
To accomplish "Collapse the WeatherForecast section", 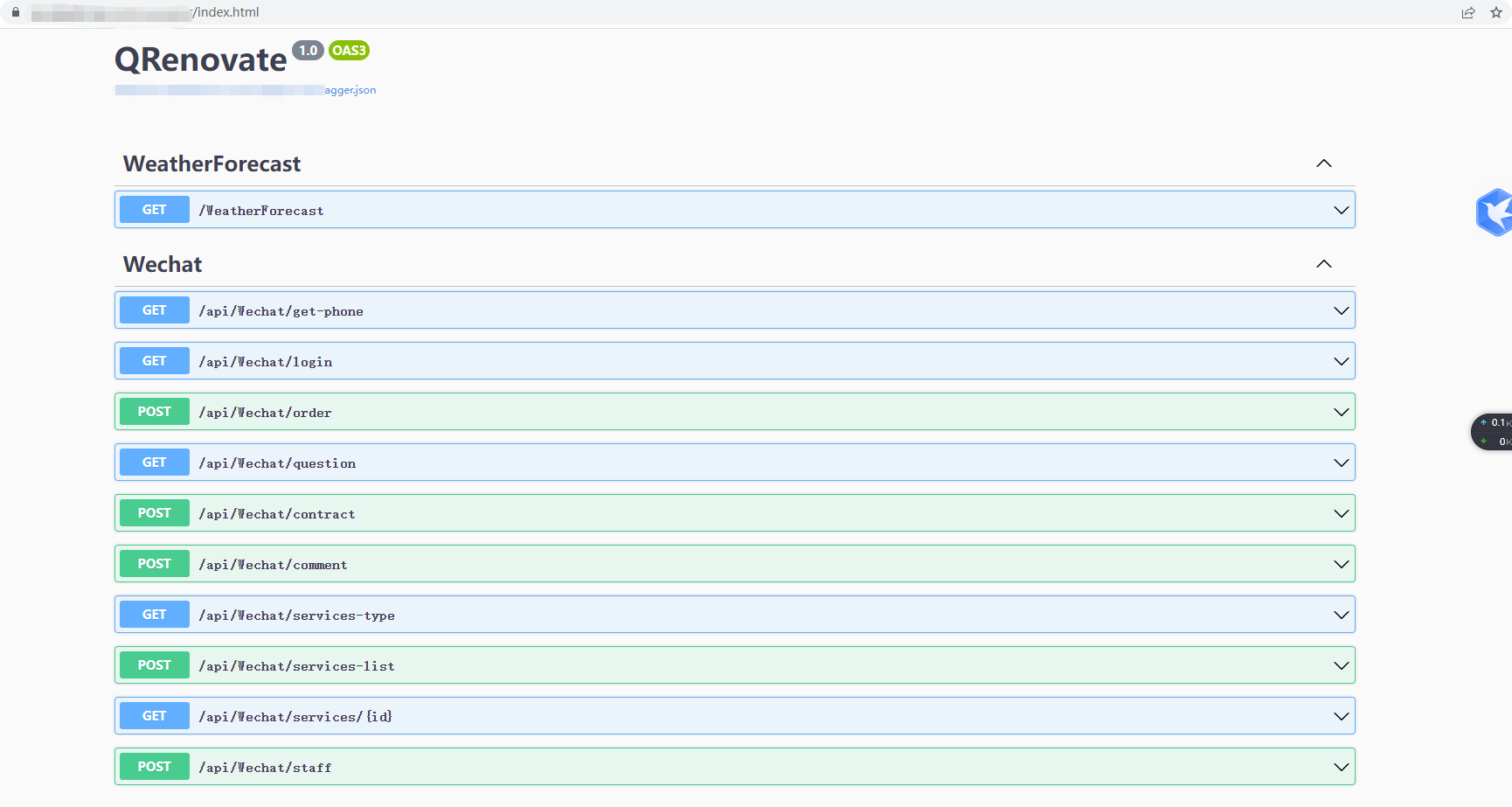I will point(1324,163).
